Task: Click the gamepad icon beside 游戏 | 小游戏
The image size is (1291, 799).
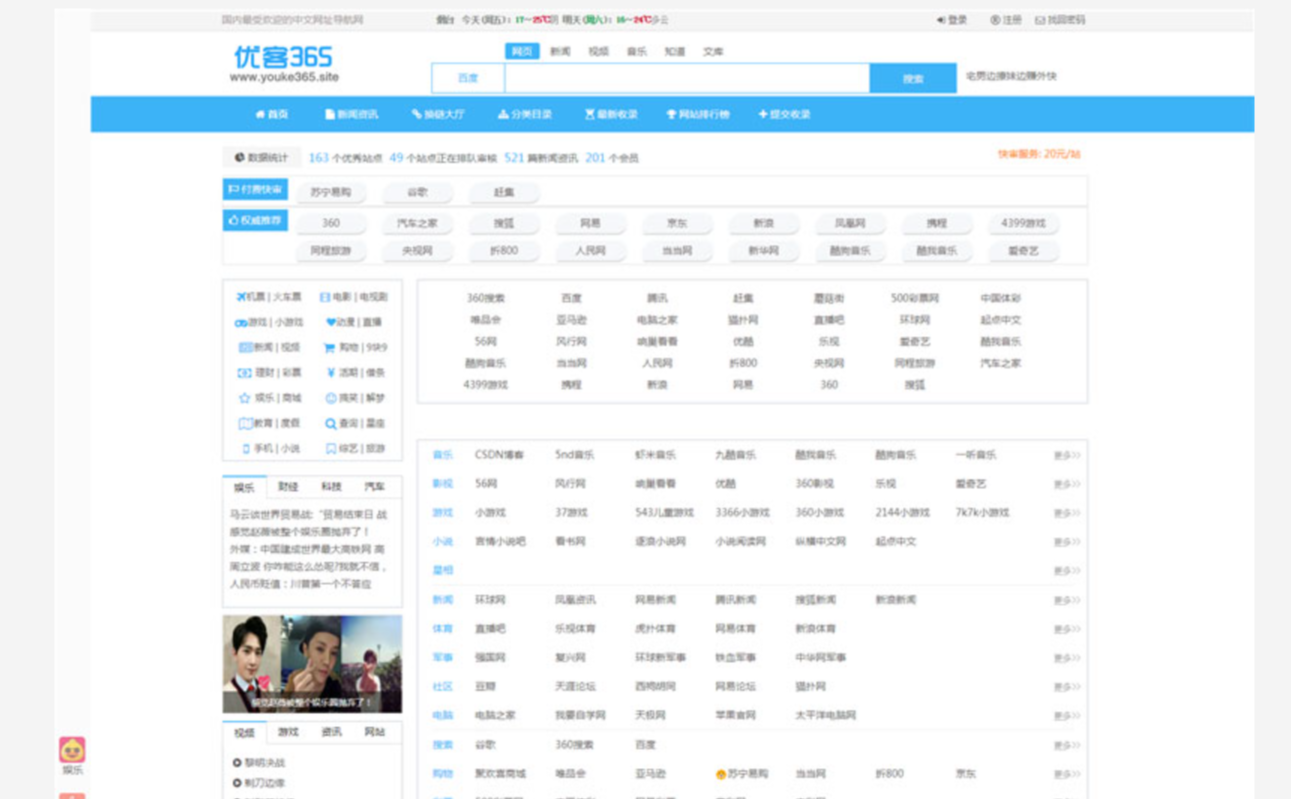Action: coord(241,323)
